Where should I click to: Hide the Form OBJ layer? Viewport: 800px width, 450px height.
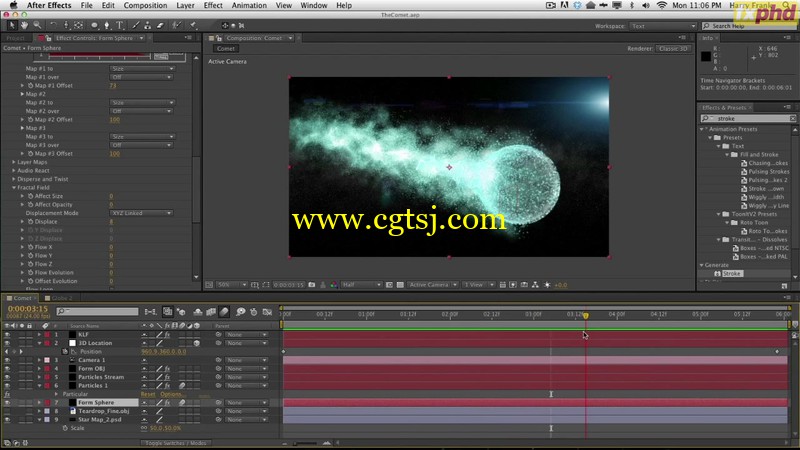click(7, 368)
